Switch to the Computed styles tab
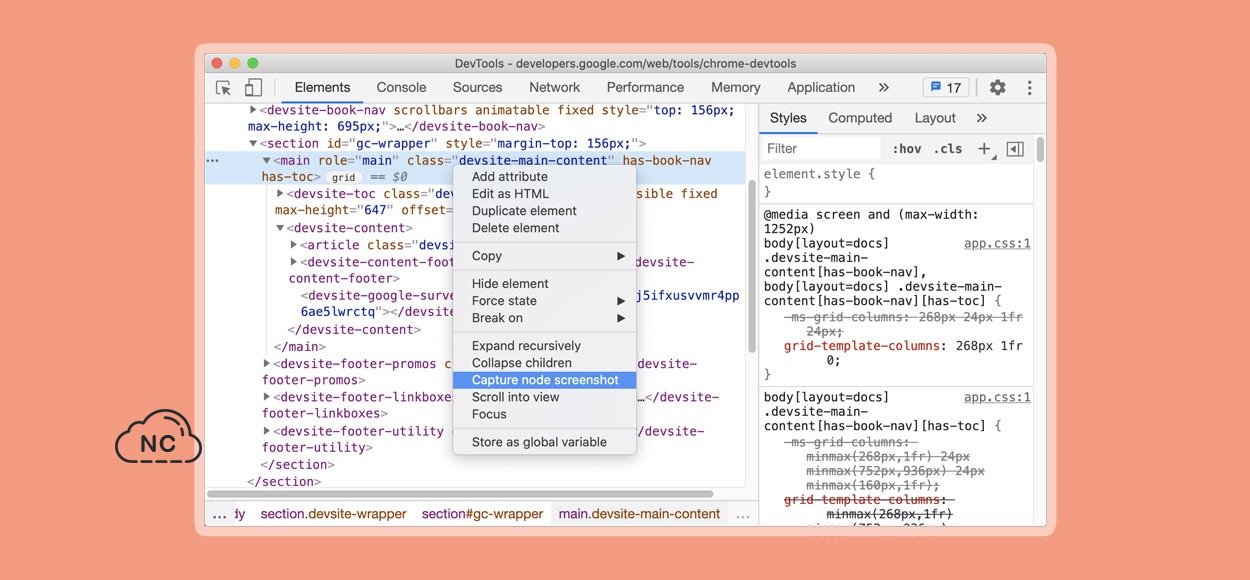This screenshot has width=1250, height=580. point(860,118)
